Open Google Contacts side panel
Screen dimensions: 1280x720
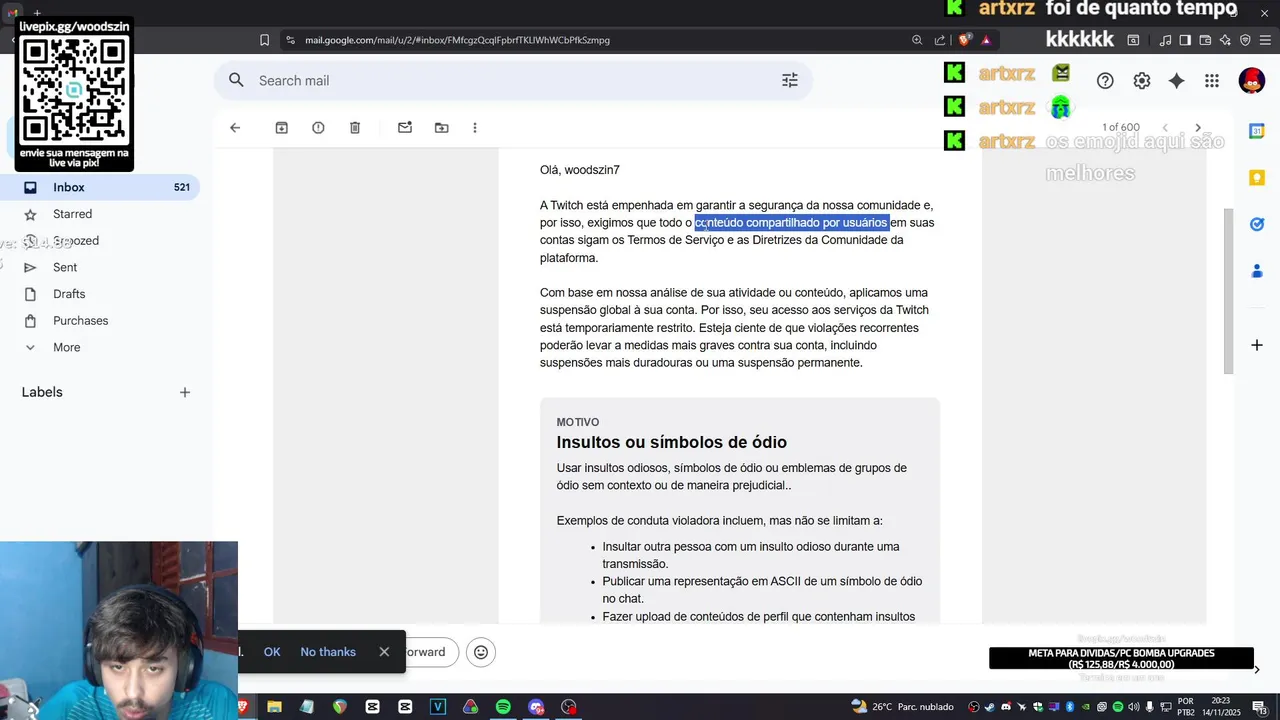tap(1257, 271)
